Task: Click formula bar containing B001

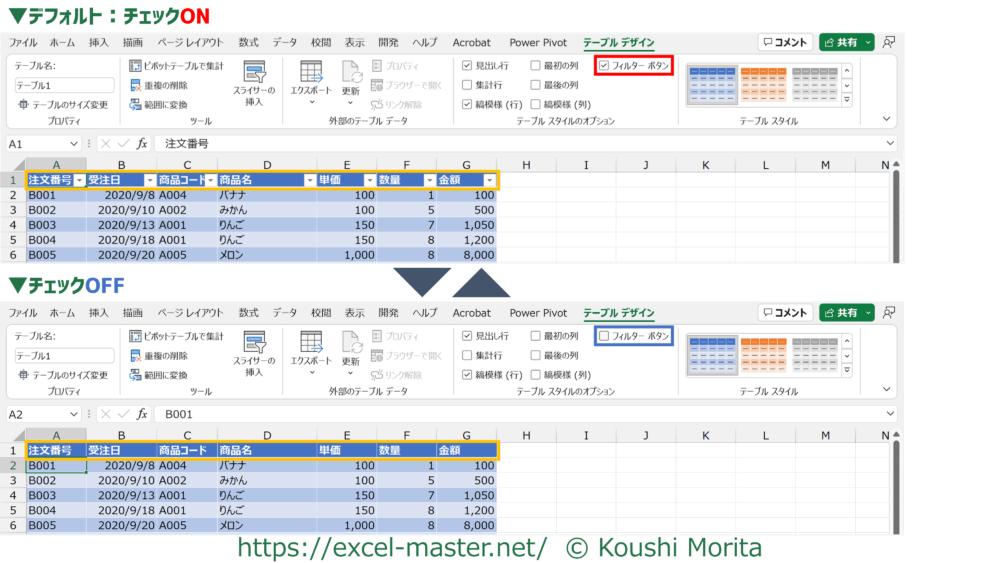Action: tap(500, 413)
